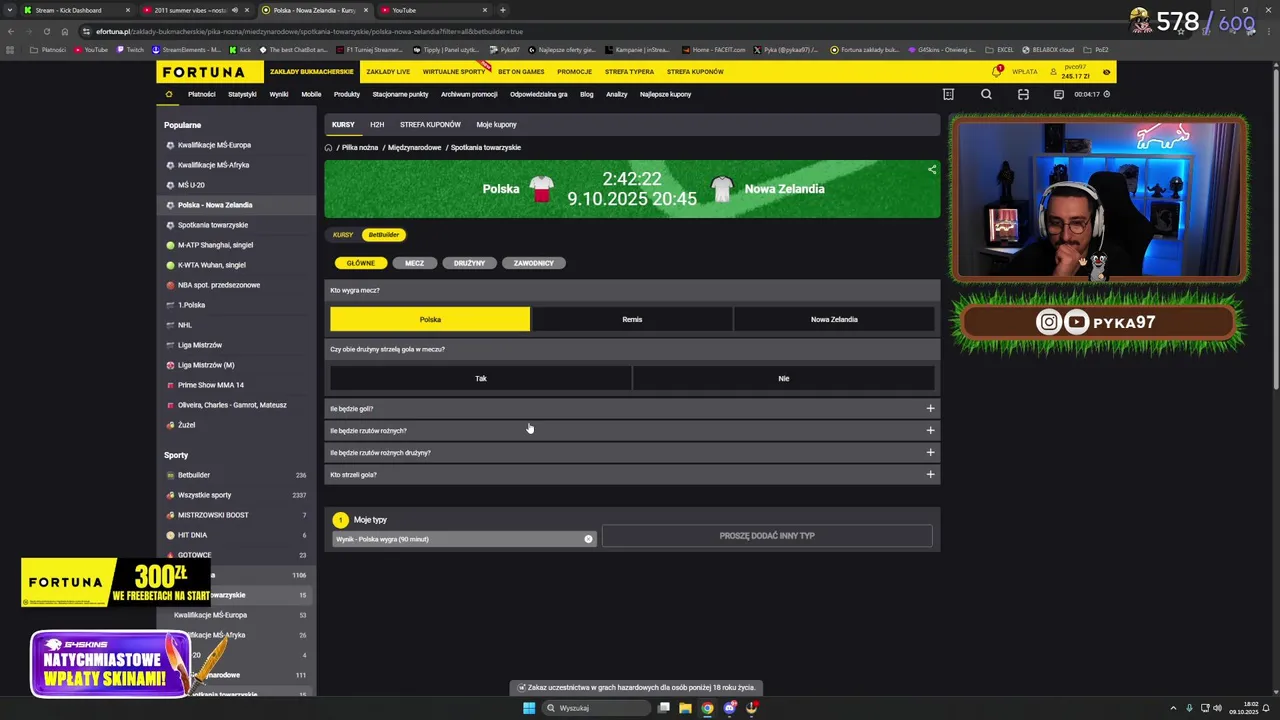
Task: Select the 'Nowa Zelandia' win outcome
Action: (834, 319)
